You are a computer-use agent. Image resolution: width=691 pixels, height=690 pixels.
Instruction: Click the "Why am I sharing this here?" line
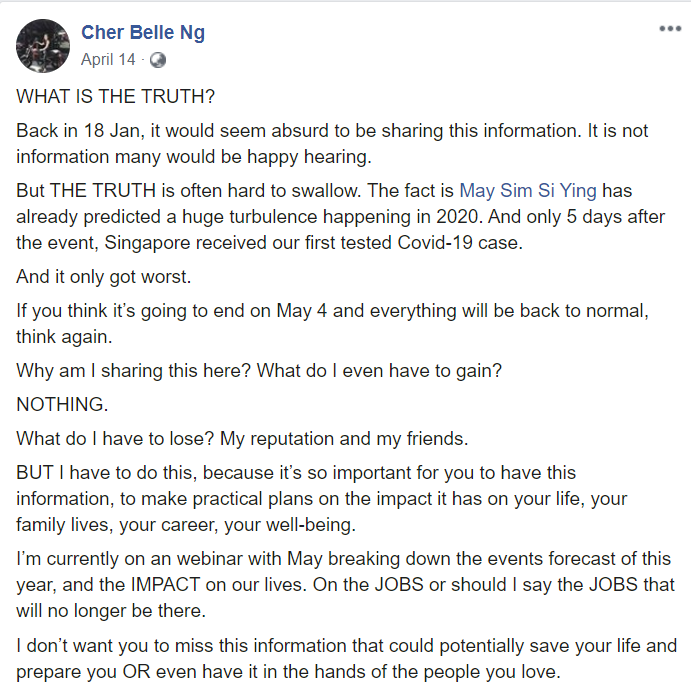click(258, 369)
